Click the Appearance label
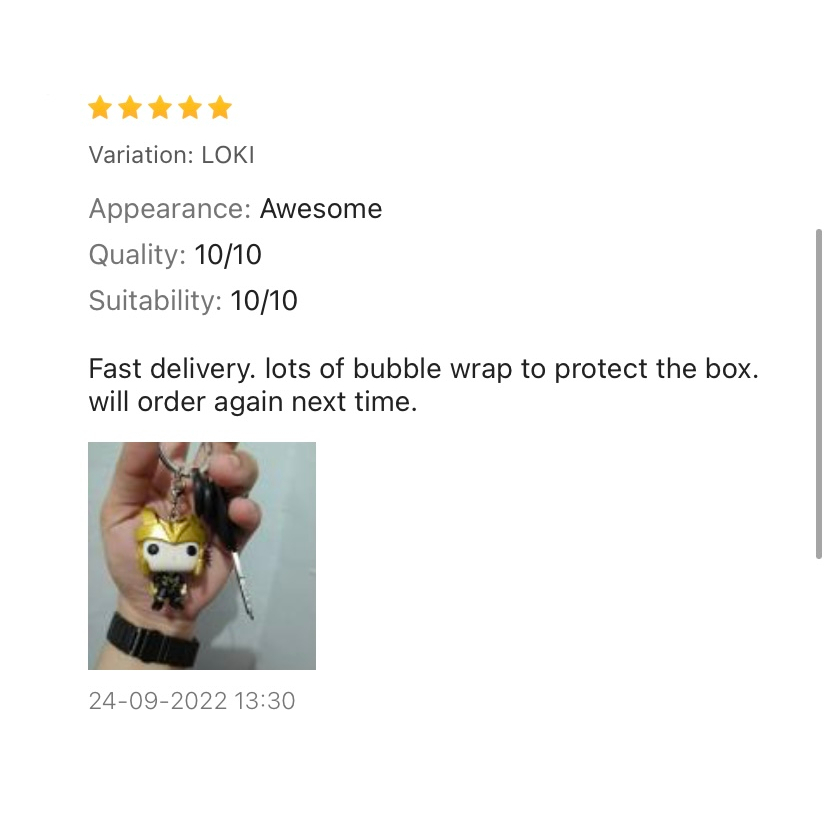 [170, 209]
